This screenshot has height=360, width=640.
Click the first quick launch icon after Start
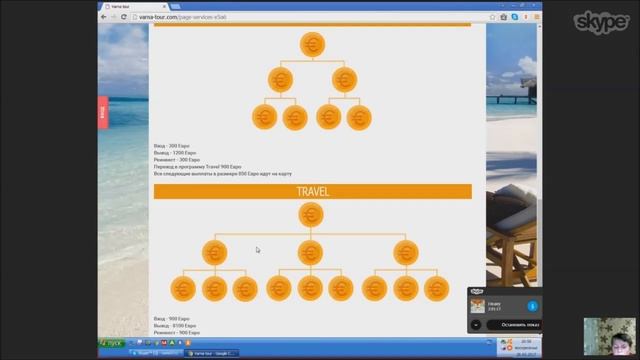[x=131, y=343]
